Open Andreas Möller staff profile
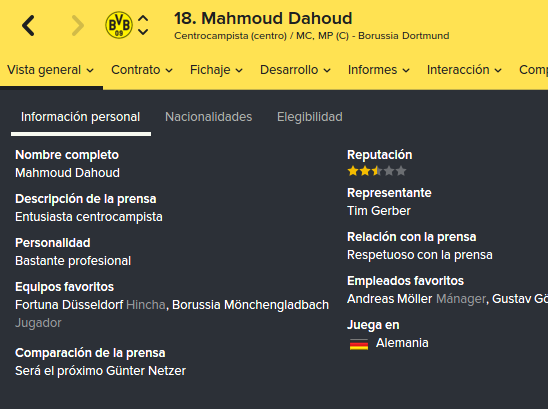Screen dimensions: 548x409 (390, 299)
